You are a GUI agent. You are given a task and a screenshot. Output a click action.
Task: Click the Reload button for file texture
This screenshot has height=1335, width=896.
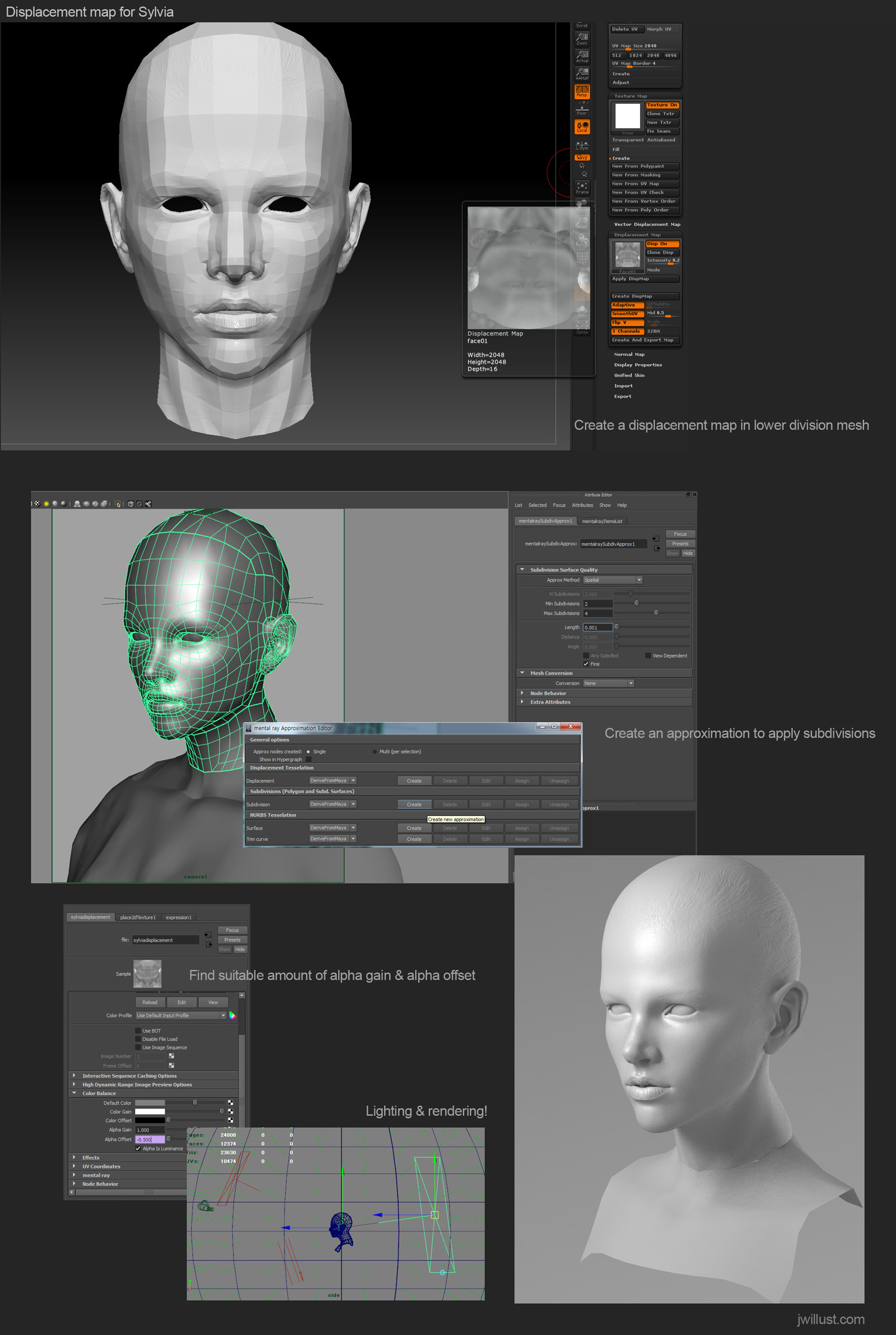point(150,1002)
